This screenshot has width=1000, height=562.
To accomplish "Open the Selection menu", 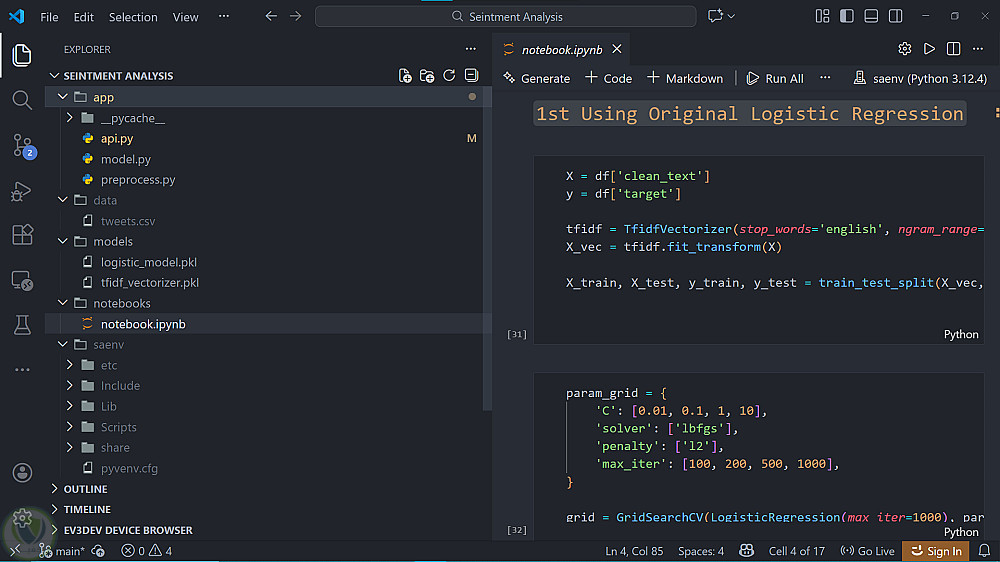I will click(x=133, y=17).
